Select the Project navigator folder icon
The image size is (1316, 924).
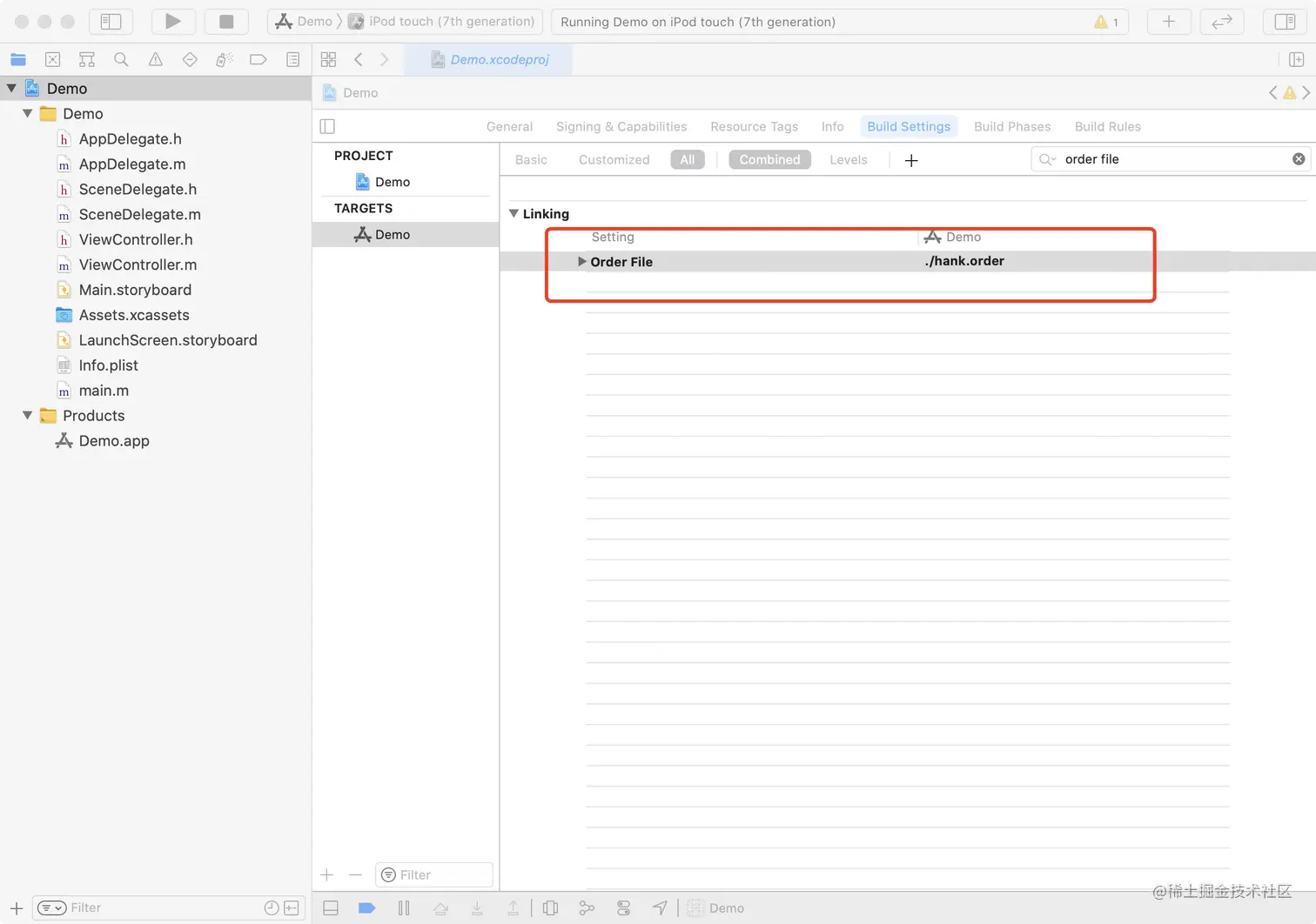tap(18, 59)
